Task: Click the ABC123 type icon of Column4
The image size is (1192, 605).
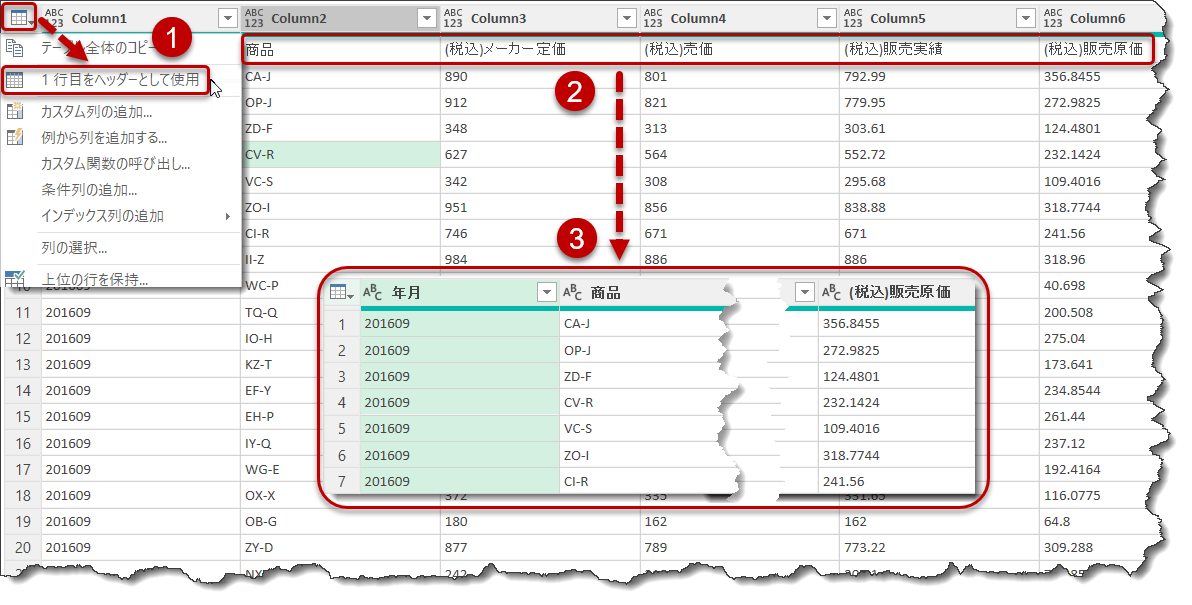Action: [x=653, y=17]
